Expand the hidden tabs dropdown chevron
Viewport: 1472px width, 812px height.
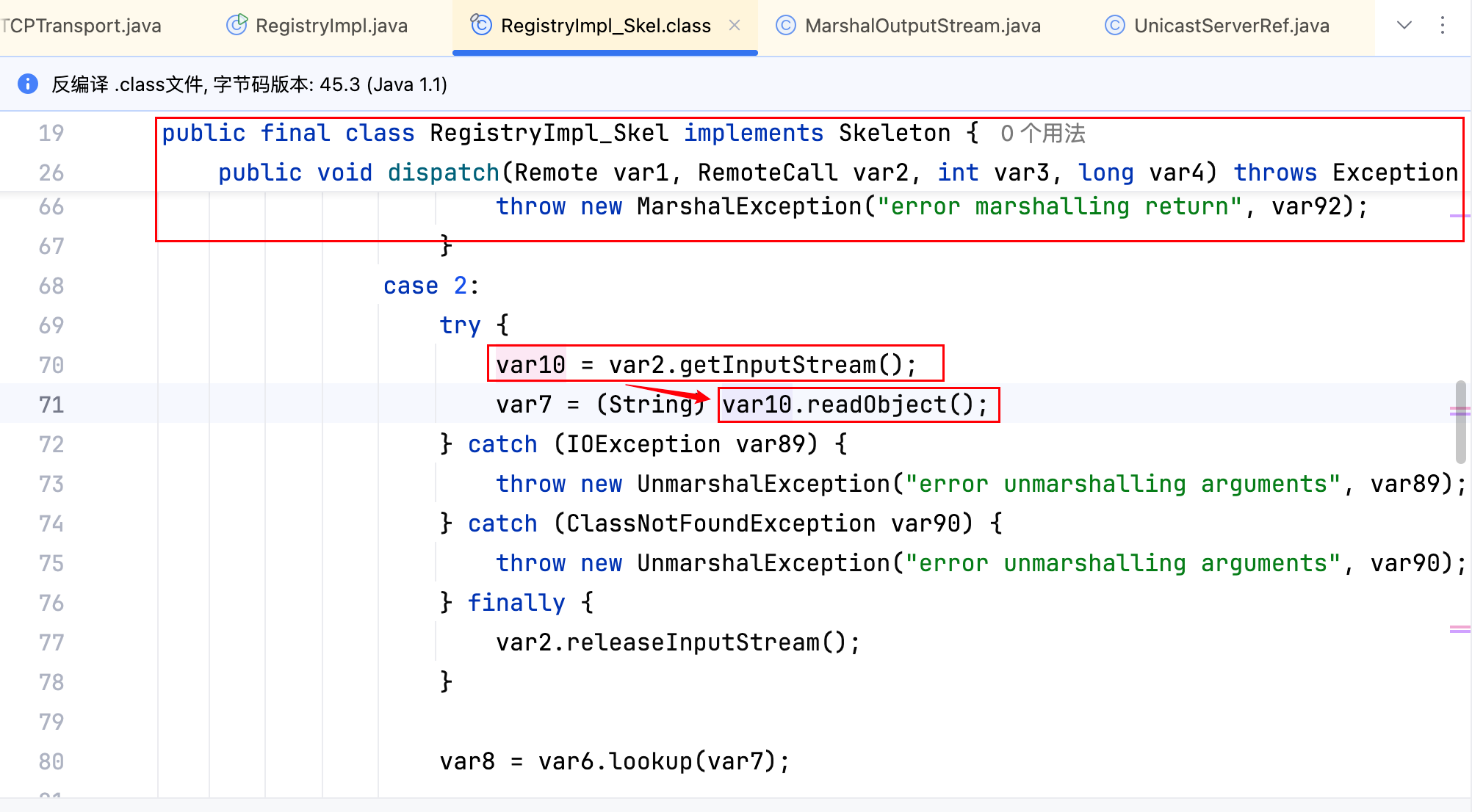(x=1404, y=26)
